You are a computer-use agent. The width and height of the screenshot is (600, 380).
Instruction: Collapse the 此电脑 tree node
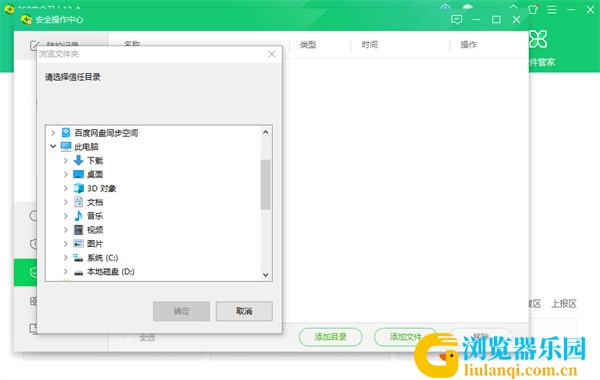[53, 146]
